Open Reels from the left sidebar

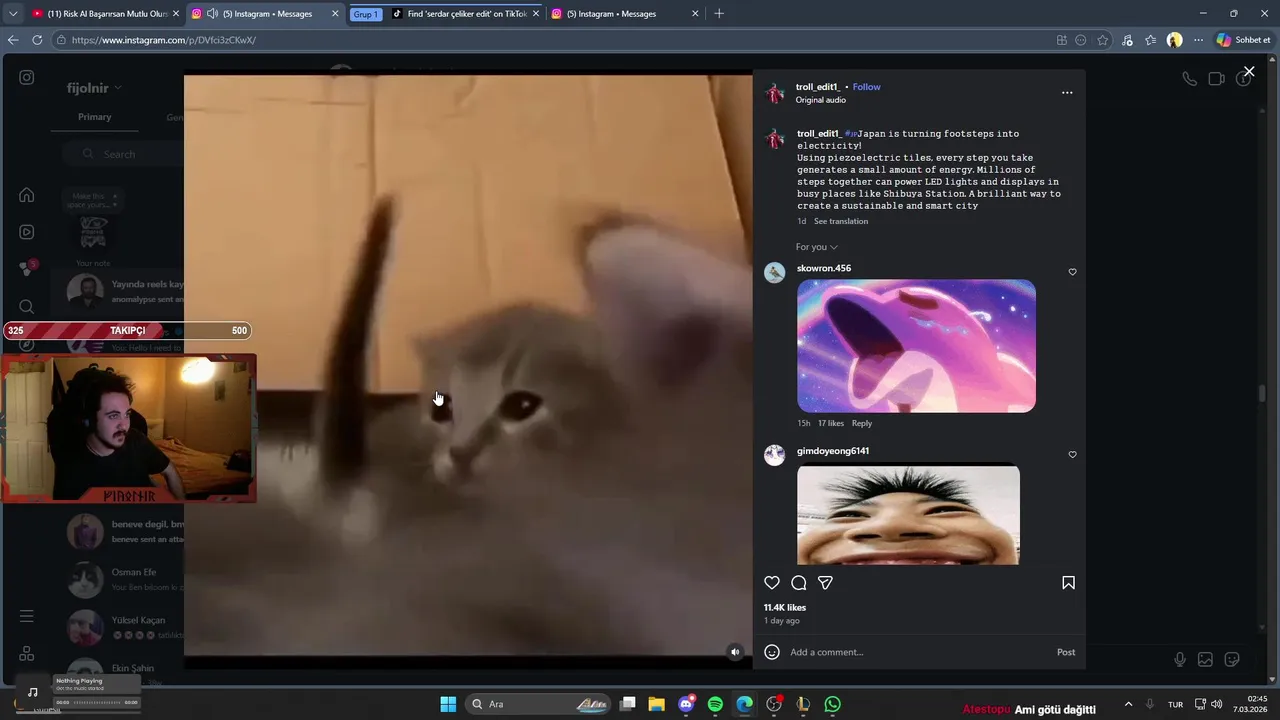(27, 232)
